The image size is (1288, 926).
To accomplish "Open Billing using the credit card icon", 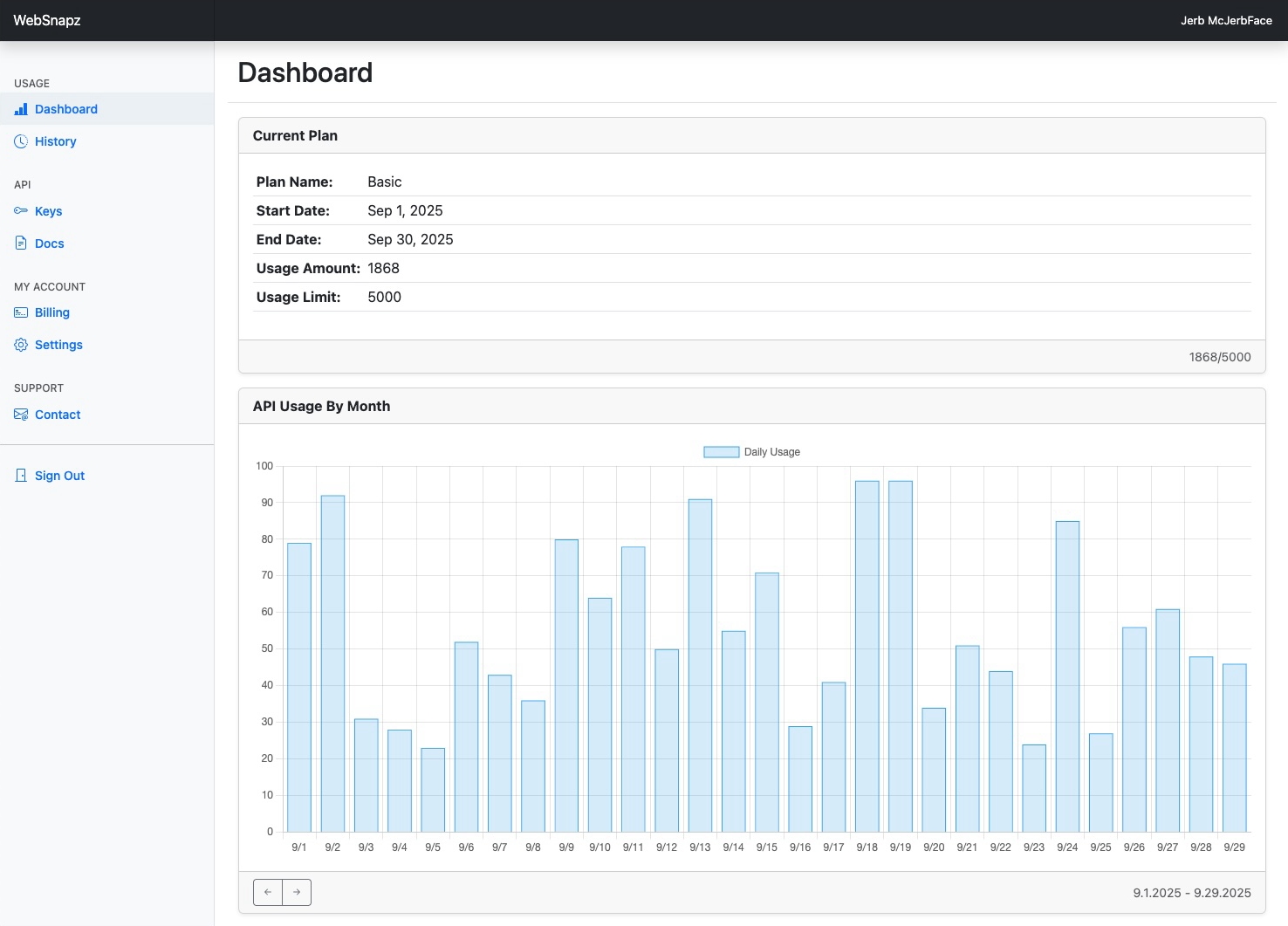I will [x=21, y=312].
